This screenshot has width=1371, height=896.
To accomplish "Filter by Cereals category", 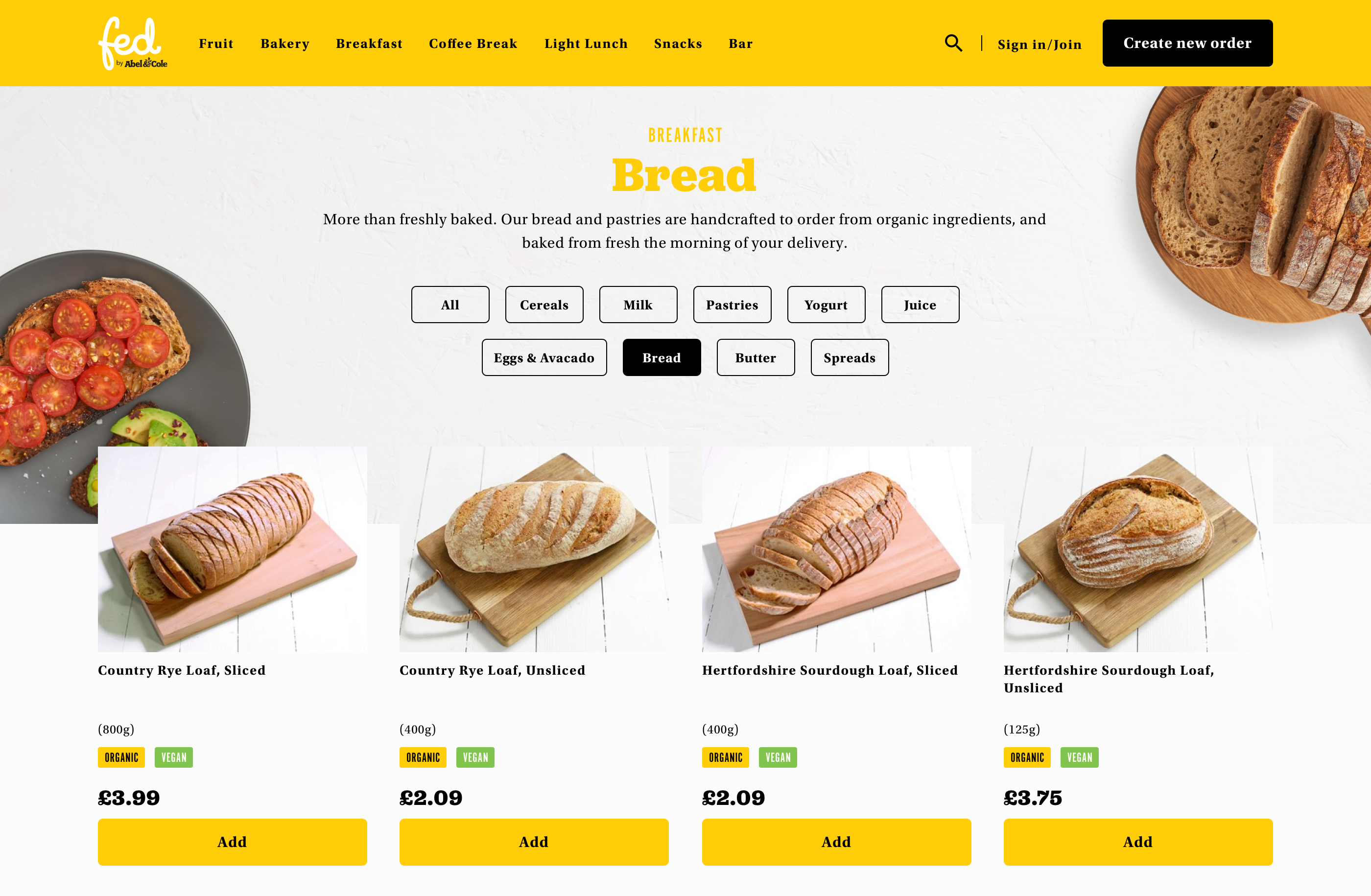I will 544,305.
